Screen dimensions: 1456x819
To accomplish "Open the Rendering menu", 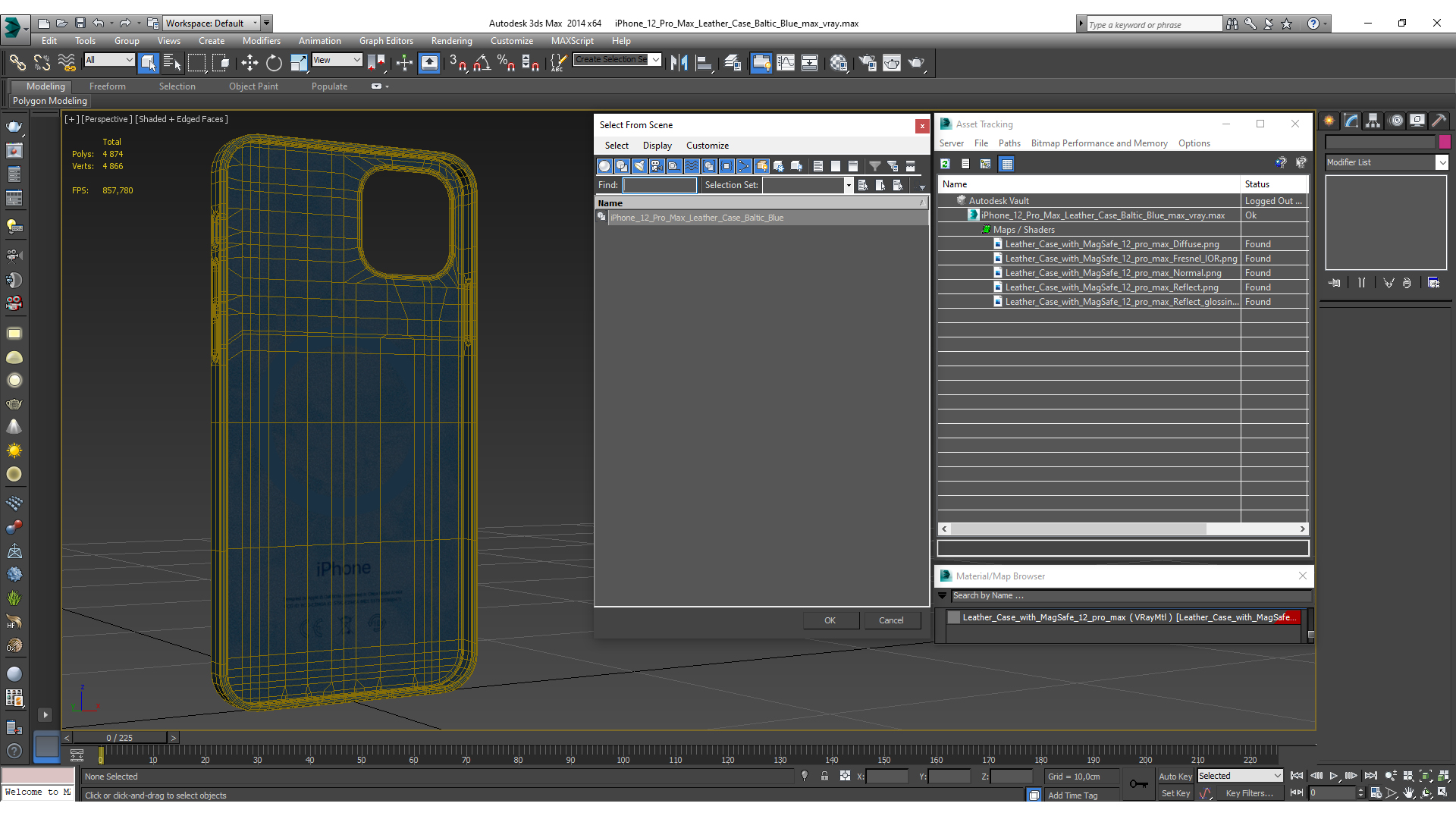I will coord(452,41).
